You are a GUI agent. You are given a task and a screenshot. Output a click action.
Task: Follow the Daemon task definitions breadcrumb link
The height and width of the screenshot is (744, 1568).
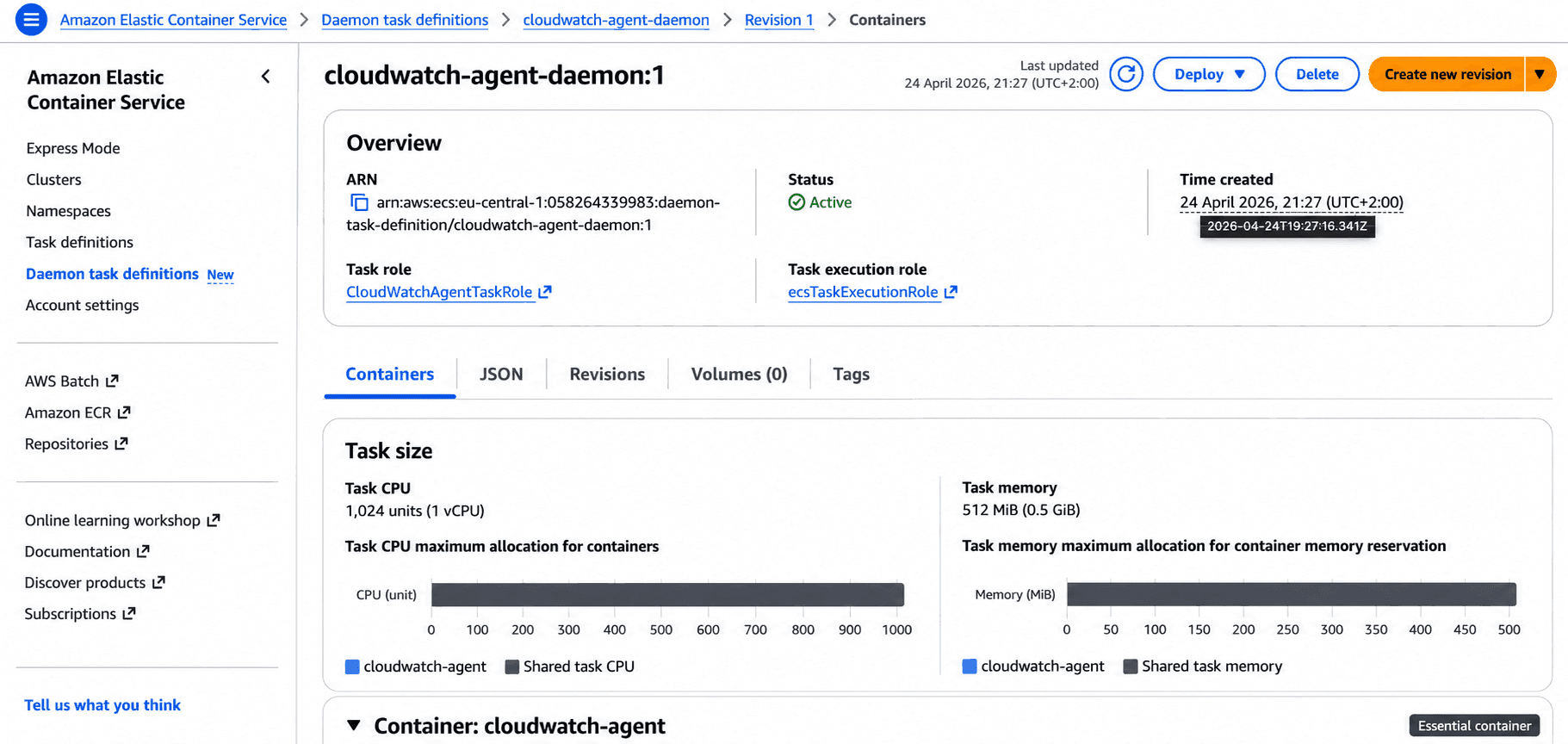[405, 20]
